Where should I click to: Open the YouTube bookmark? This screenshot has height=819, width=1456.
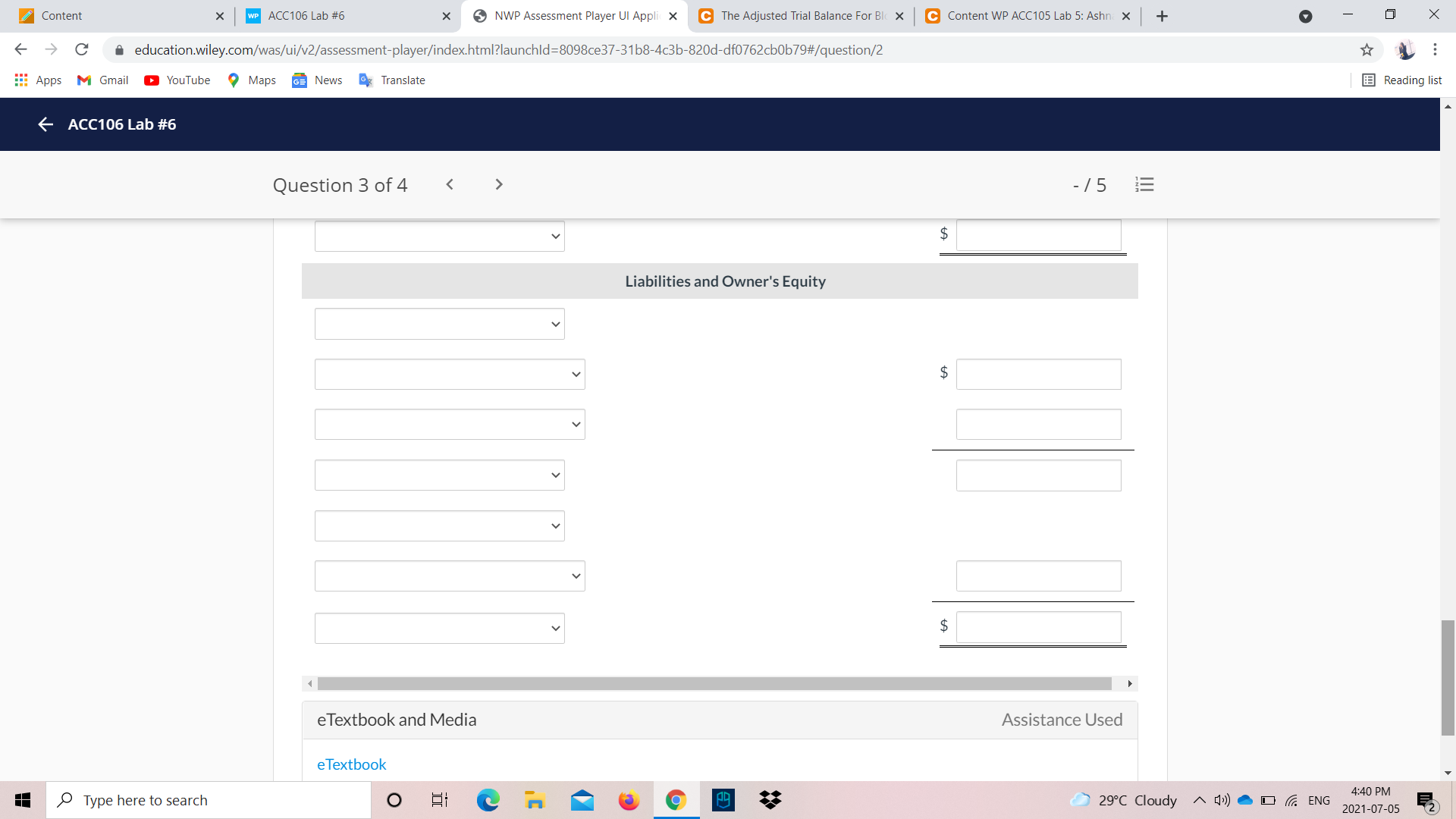tap(177, 80)
